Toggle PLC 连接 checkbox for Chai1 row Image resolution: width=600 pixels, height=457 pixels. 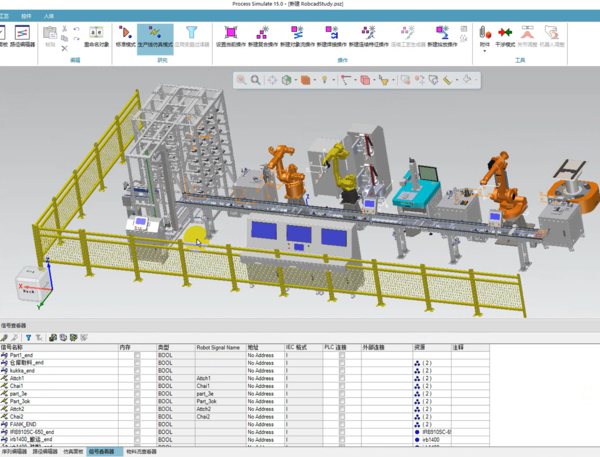pyautogui.click(x=342, y=386)
